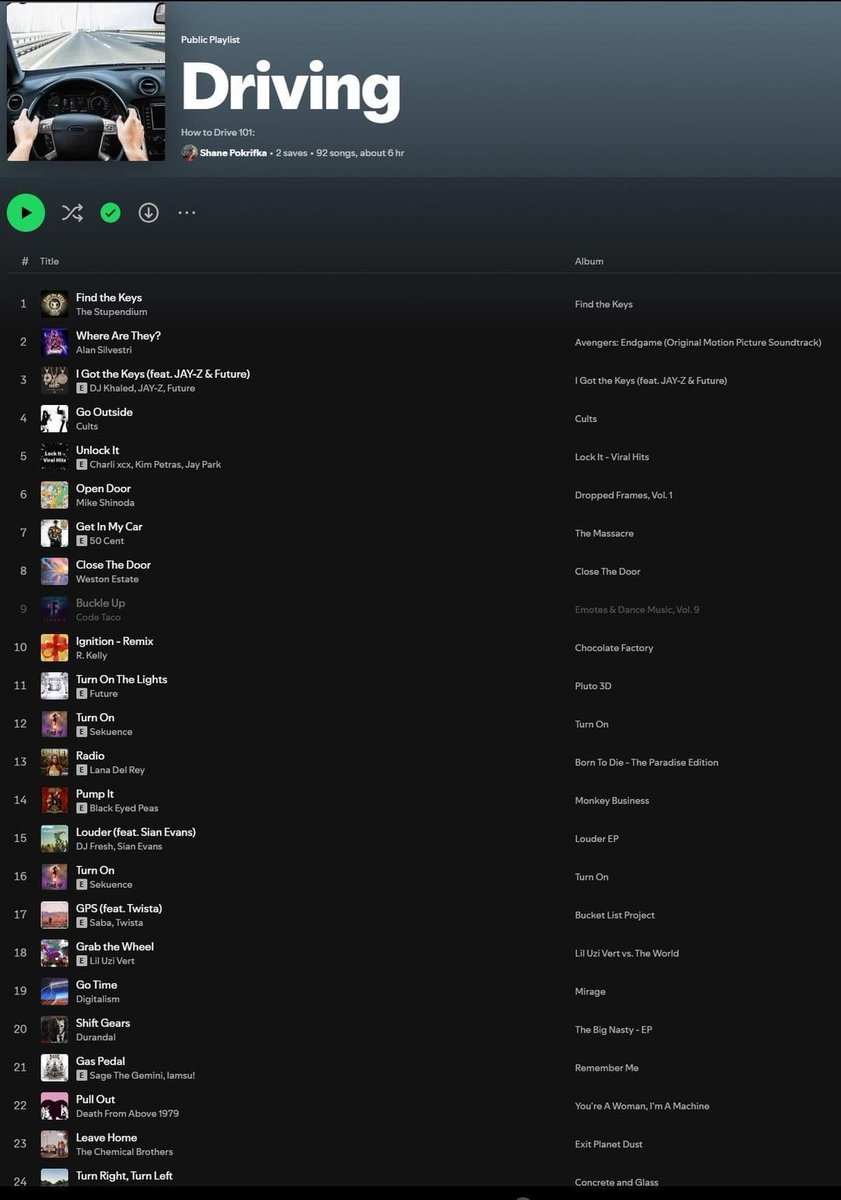Toggle shuffle for the playlist
The width and height of the screenshot is (841, 1200).
tap(72, 212)
